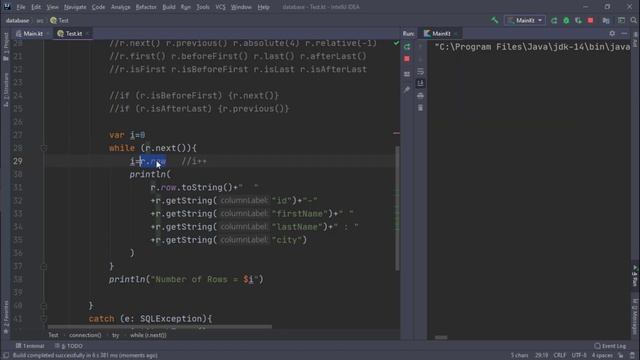Open the Tools menu
640x360 pixels.
[x=203, y=7]
